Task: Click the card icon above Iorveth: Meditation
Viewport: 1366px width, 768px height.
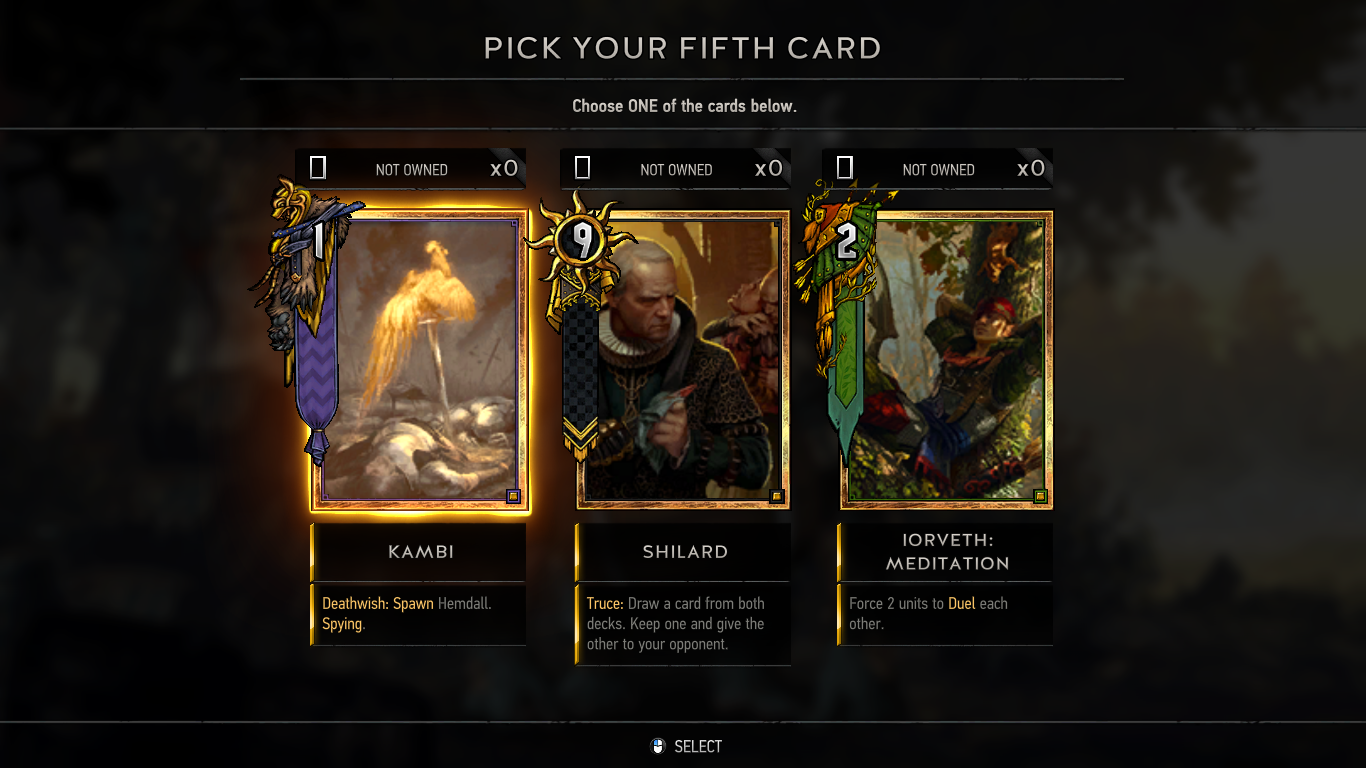Action: click(x=845, y=168)
